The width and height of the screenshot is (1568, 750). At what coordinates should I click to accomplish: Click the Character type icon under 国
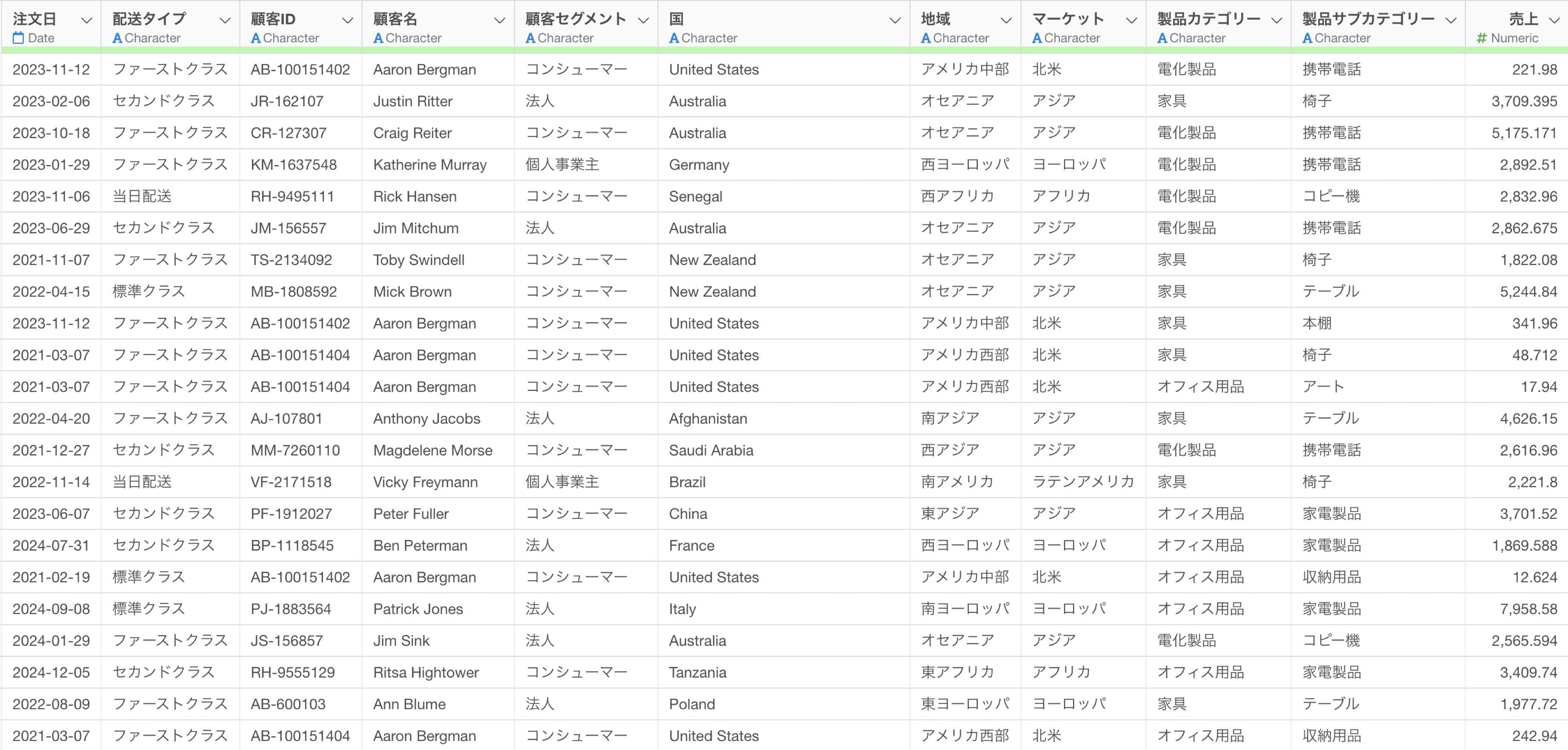pos(674,38)
